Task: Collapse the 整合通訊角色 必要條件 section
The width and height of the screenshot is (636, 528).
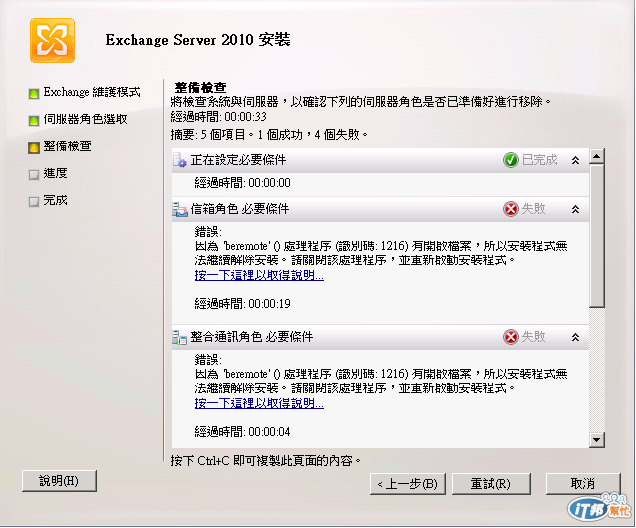Action: tap(575, 337)
